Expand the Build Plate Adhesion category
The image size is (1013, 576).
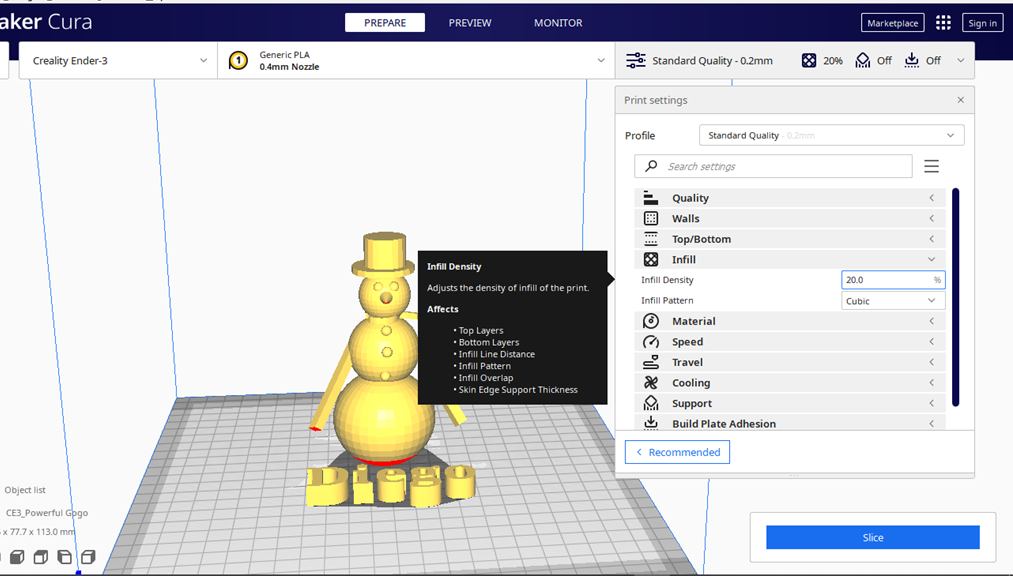point(789,423)
